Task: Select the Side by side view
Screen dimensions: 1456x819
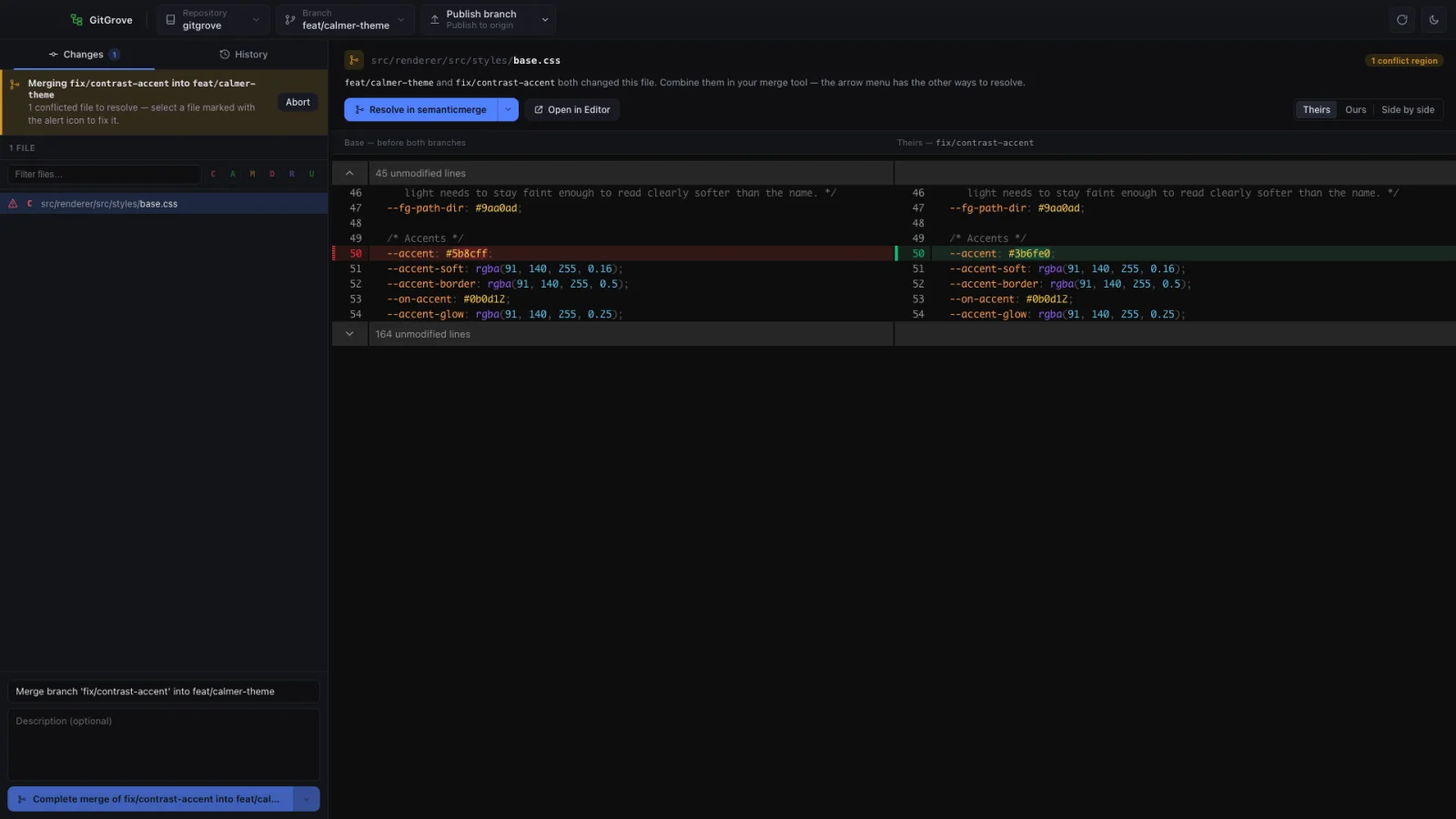Action: coord(1408,109)
